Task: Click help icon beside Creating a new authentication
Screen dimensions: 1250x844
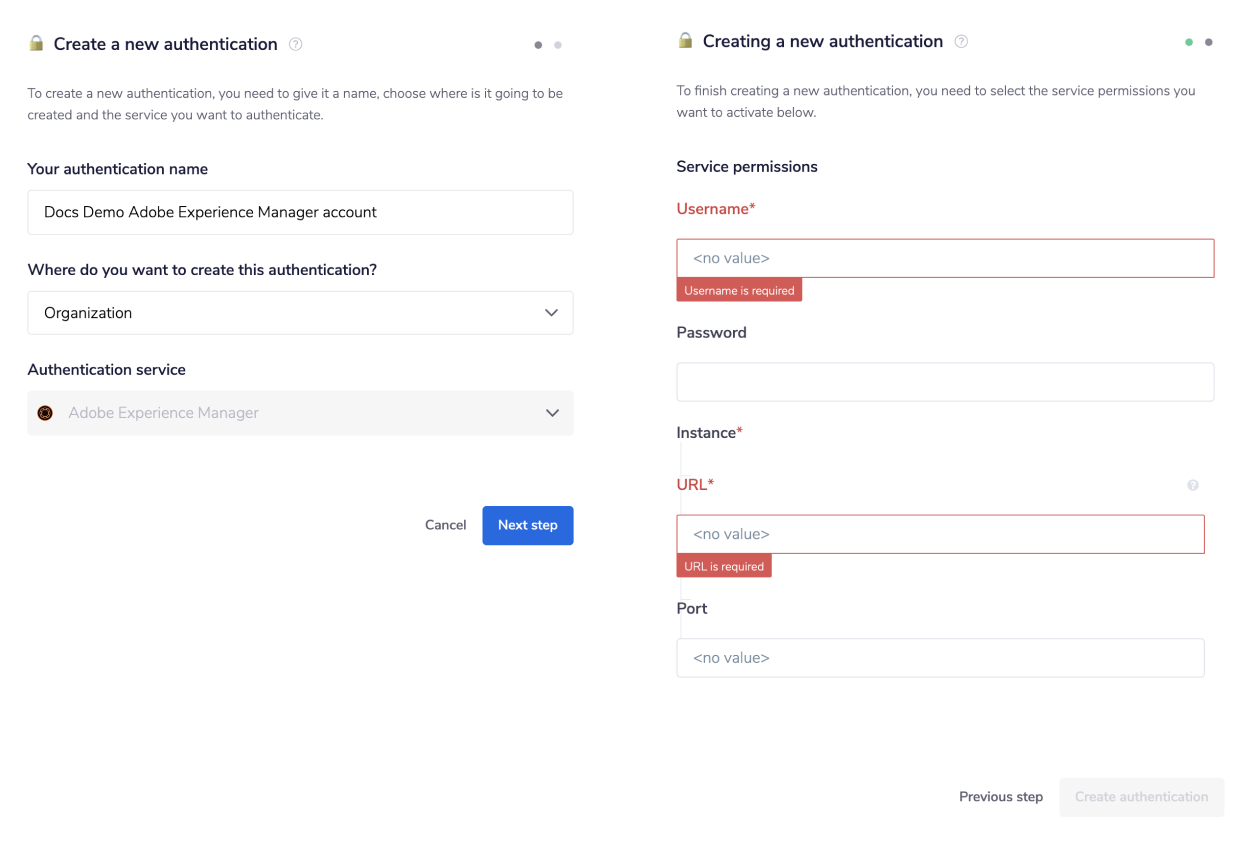Action: pyautogui.click(x=961, y=41)
